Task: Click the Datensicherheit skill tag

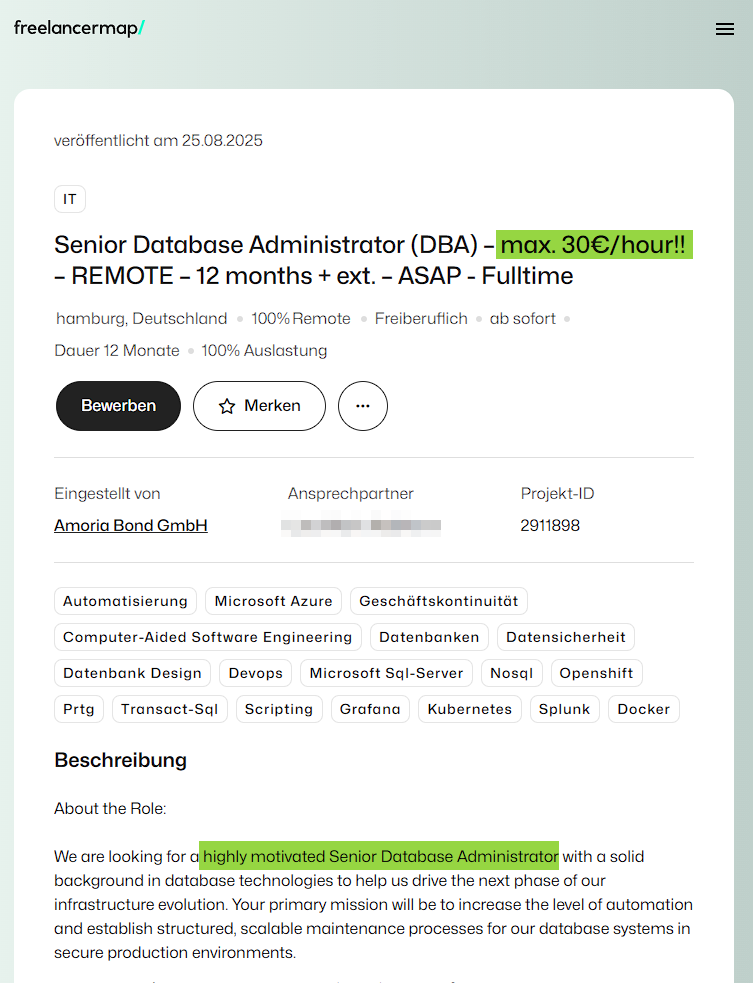Action: point(566,637)
